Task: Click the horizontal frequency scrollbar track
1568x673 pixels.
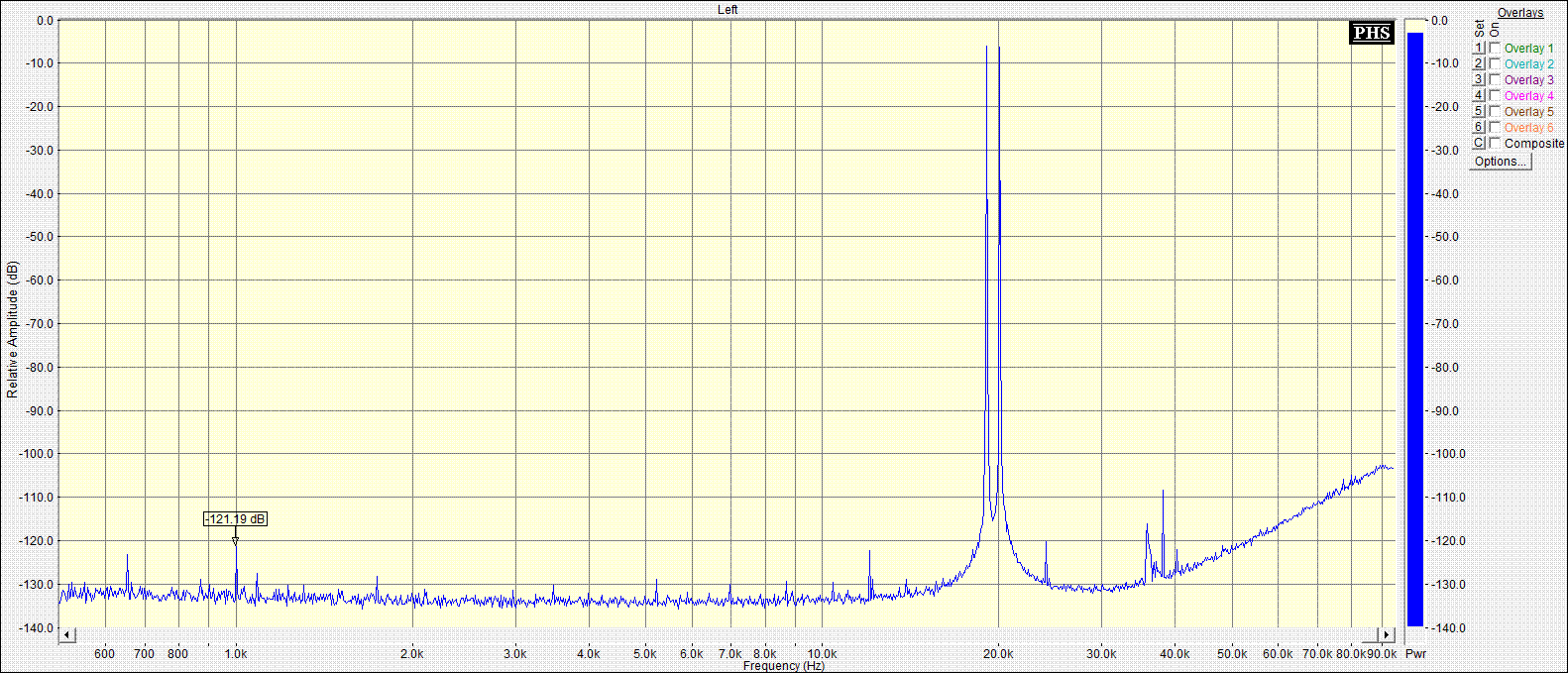Action: (x=727, y=634)
